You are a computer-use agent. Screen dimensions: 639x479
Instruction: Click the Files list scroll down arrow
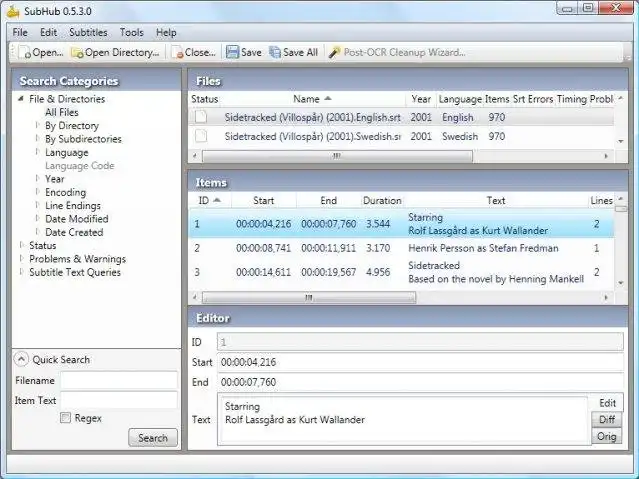pos(621,141)
